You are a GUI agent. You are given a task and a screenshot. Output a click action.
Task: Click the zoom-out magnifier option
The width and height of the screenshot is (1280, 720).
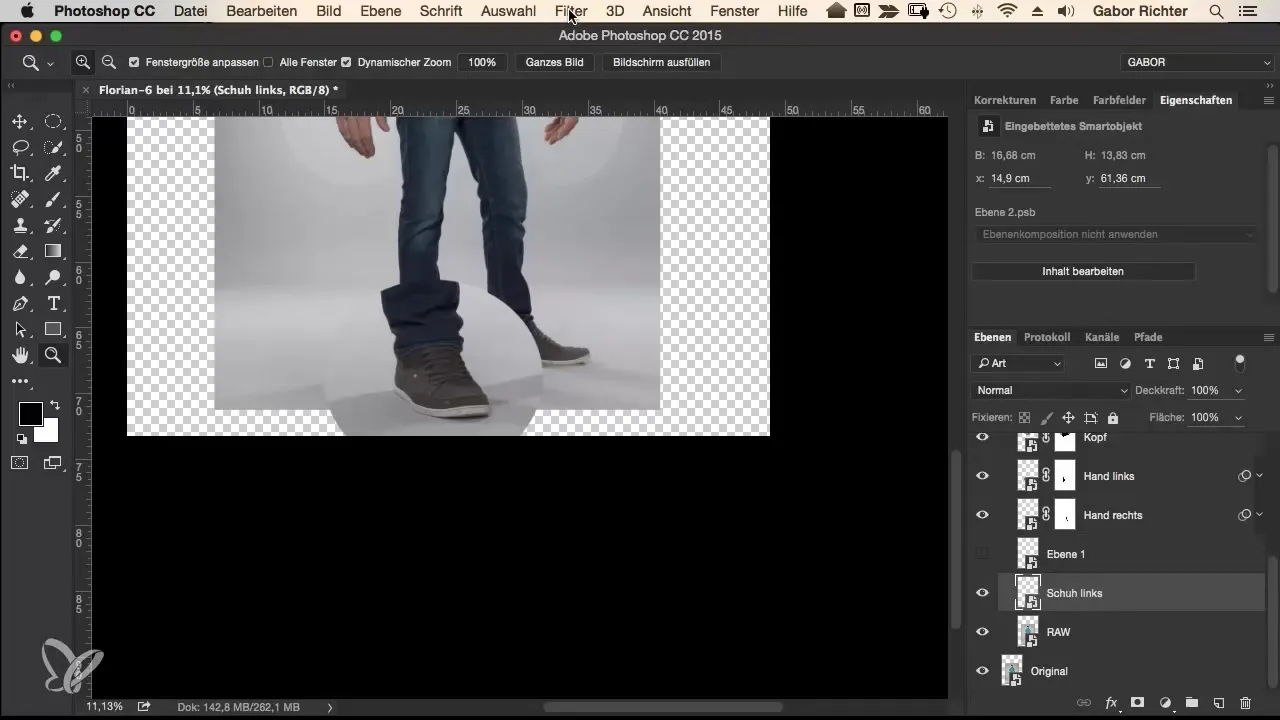(108, 62)
